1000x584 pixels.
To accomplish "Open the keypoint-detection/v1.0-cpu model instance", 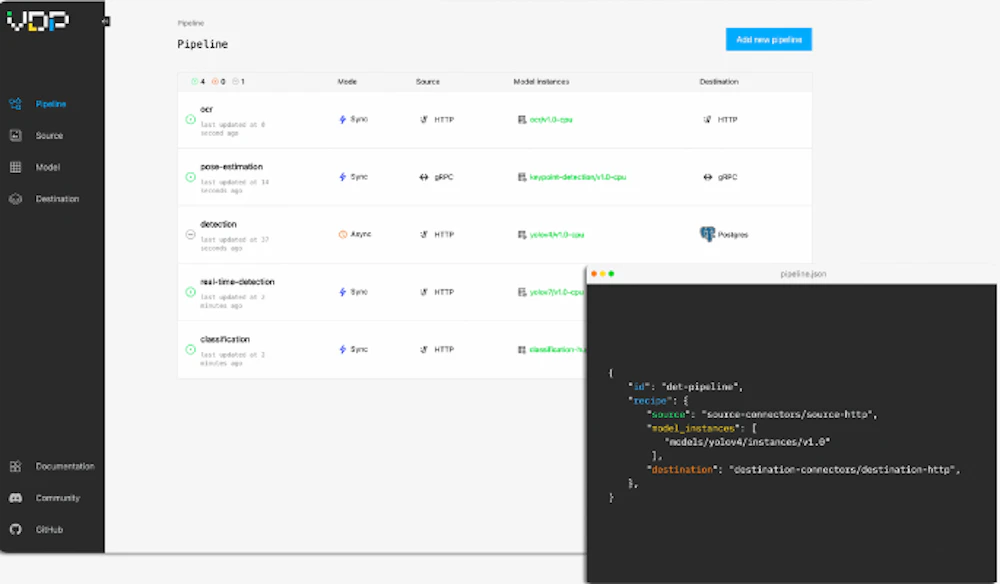I will tap(577, 177).
